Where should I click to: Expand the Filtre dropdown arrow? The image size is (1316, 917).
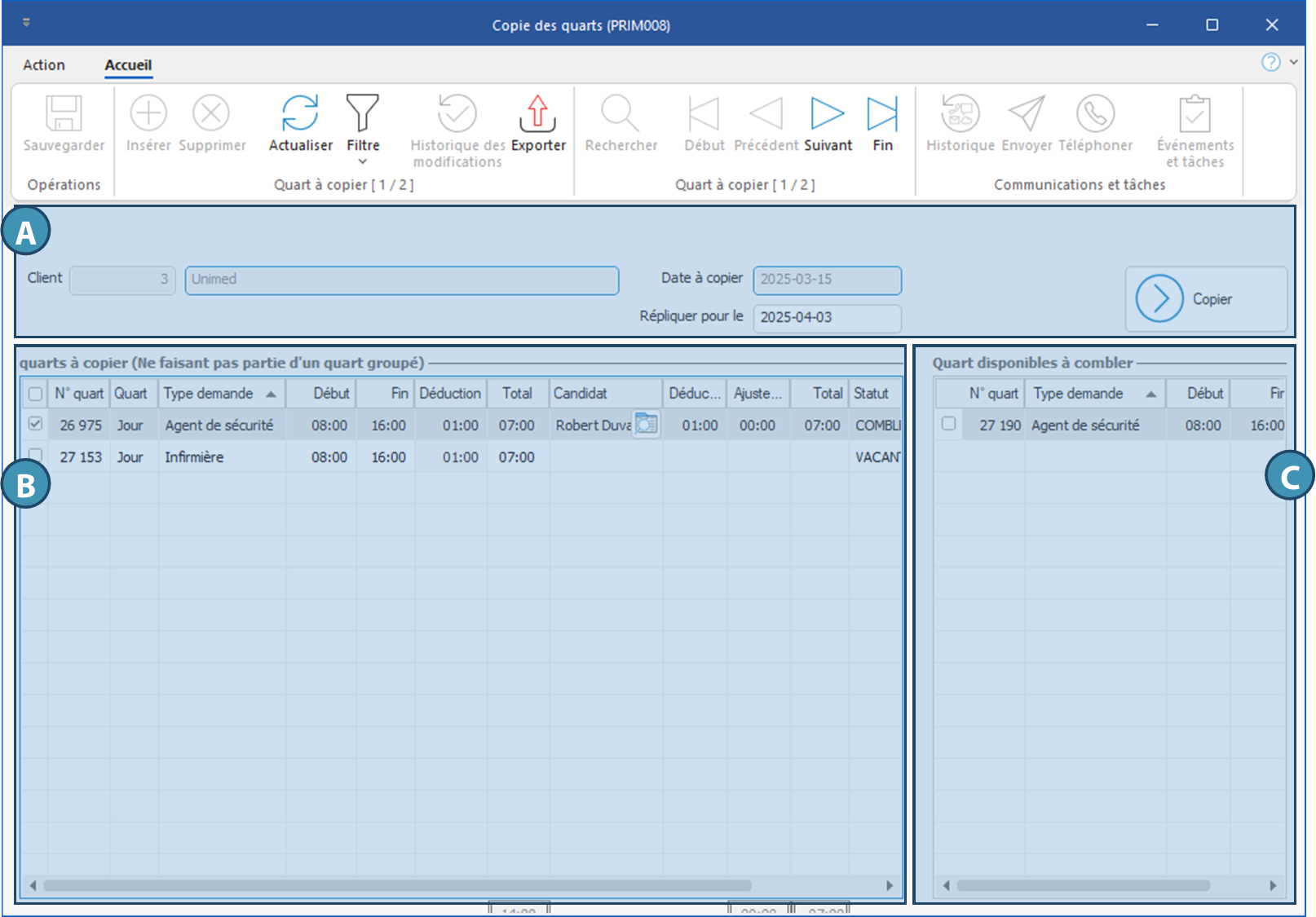click(x=363, y=161)
